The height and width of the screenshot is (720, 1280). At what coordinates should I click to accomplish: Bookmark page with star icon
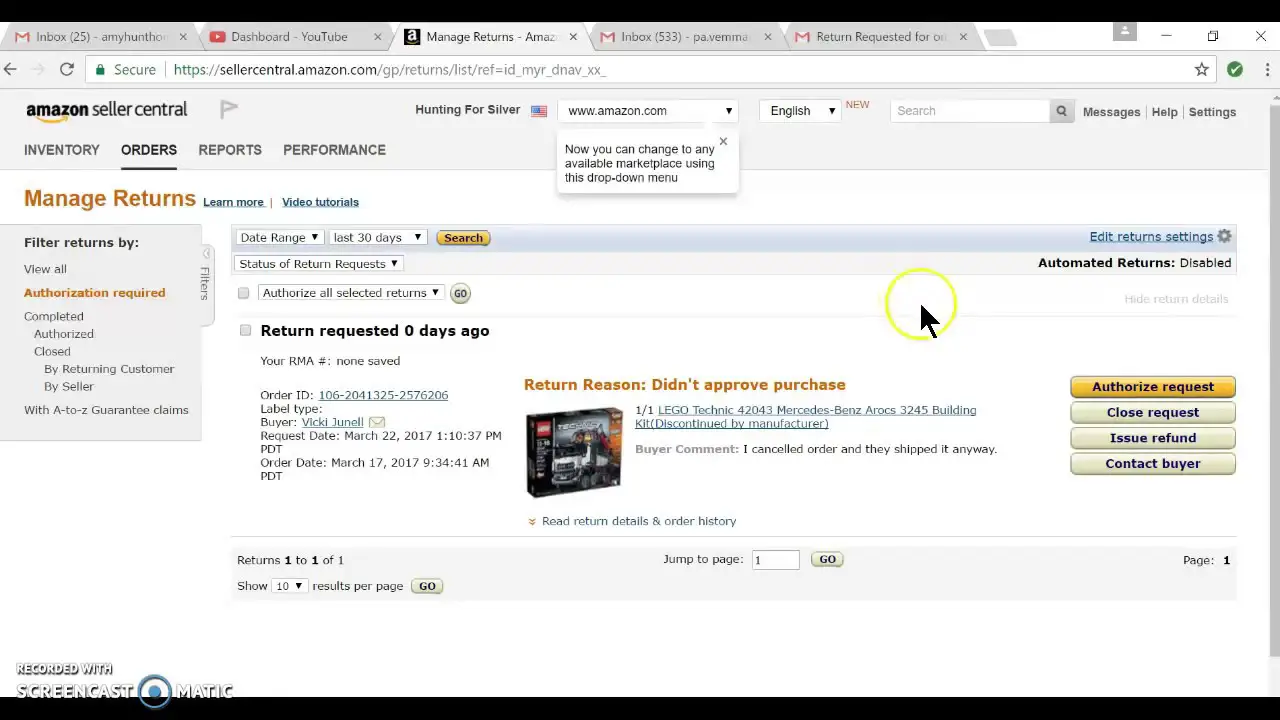(x=1202, y=69)
